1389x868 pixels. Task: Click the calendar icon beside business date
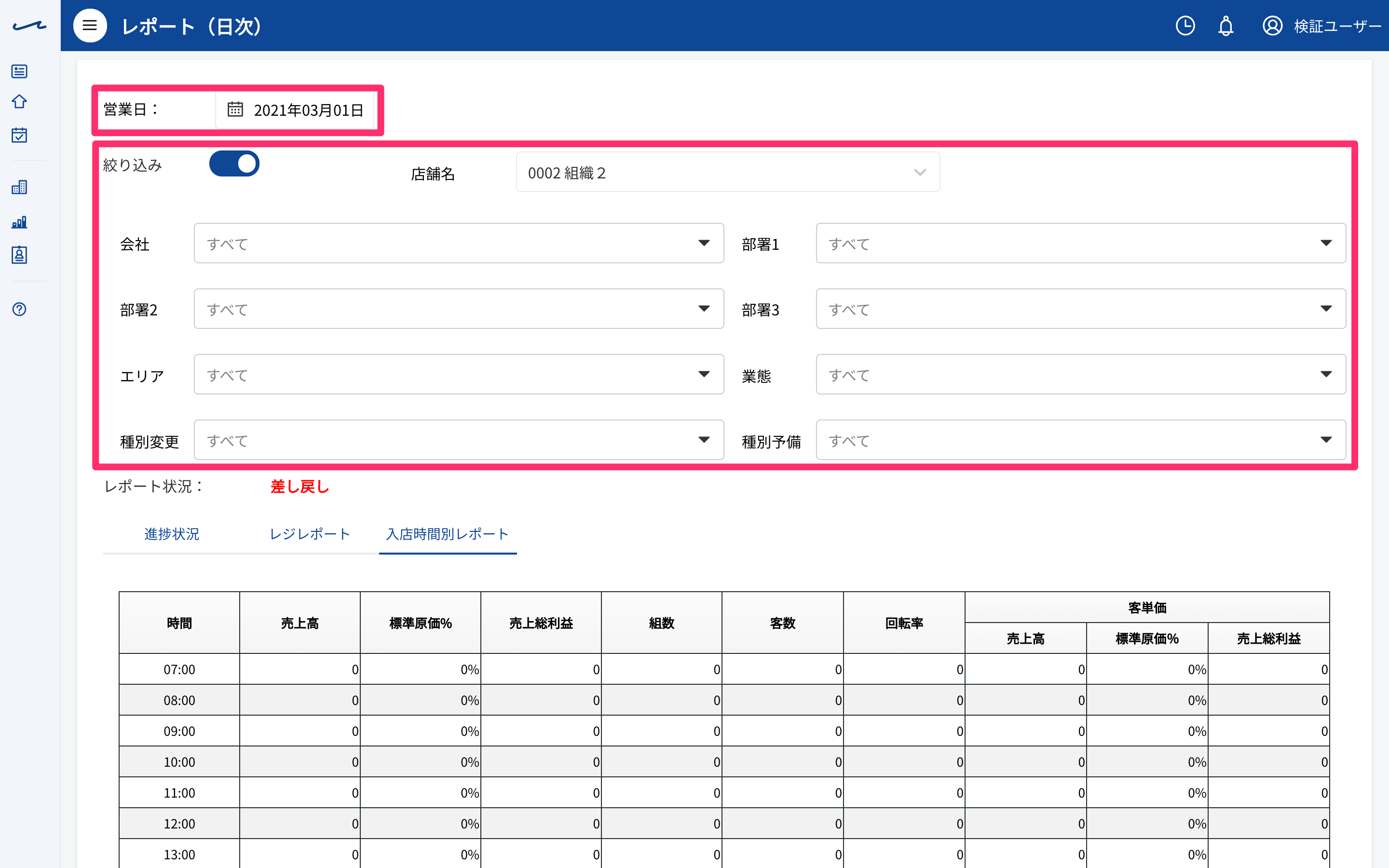click(x=235, y=109)
